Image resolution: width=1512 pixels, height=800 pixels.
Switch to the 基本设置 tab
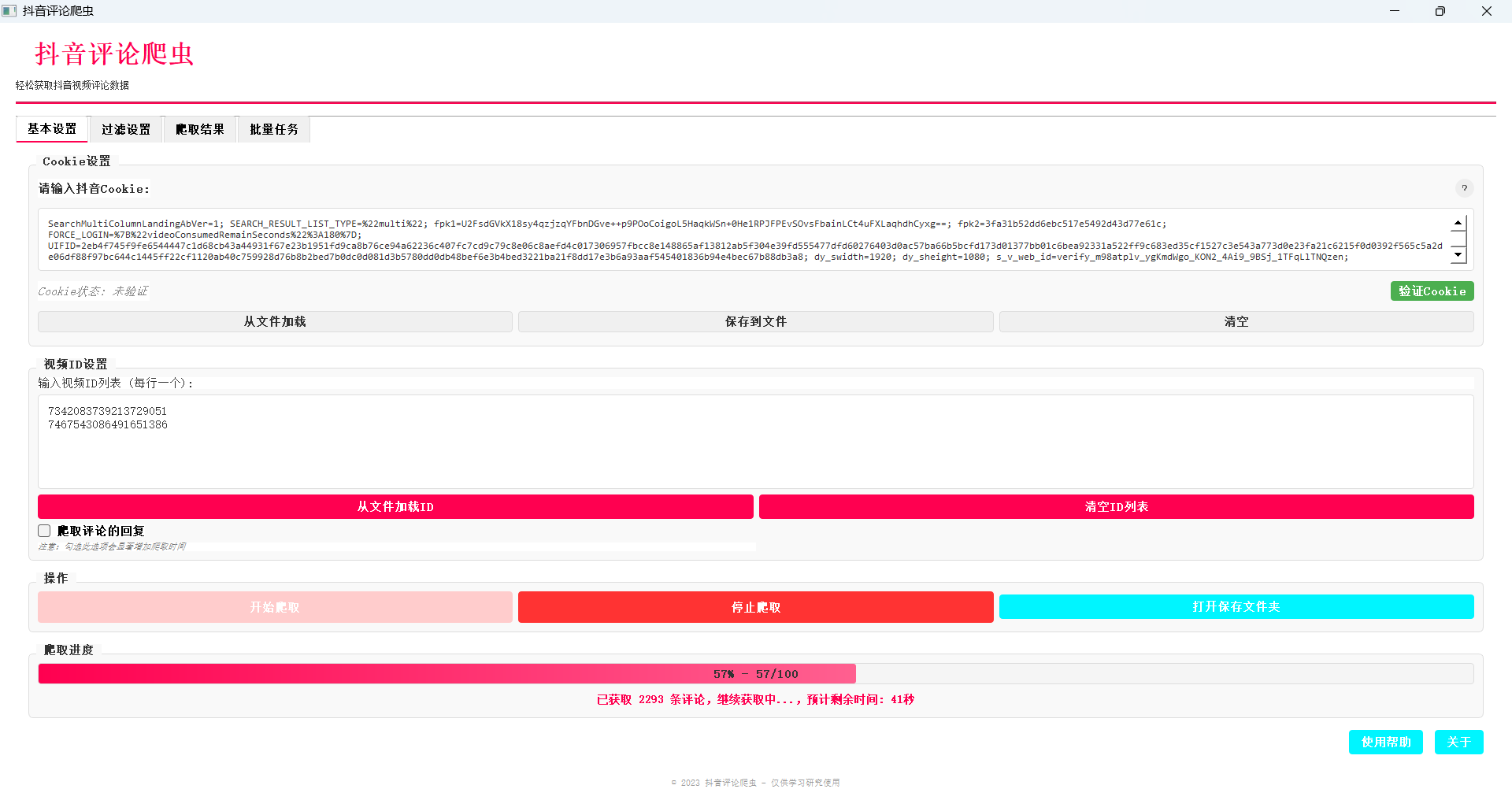coord(52,129)
